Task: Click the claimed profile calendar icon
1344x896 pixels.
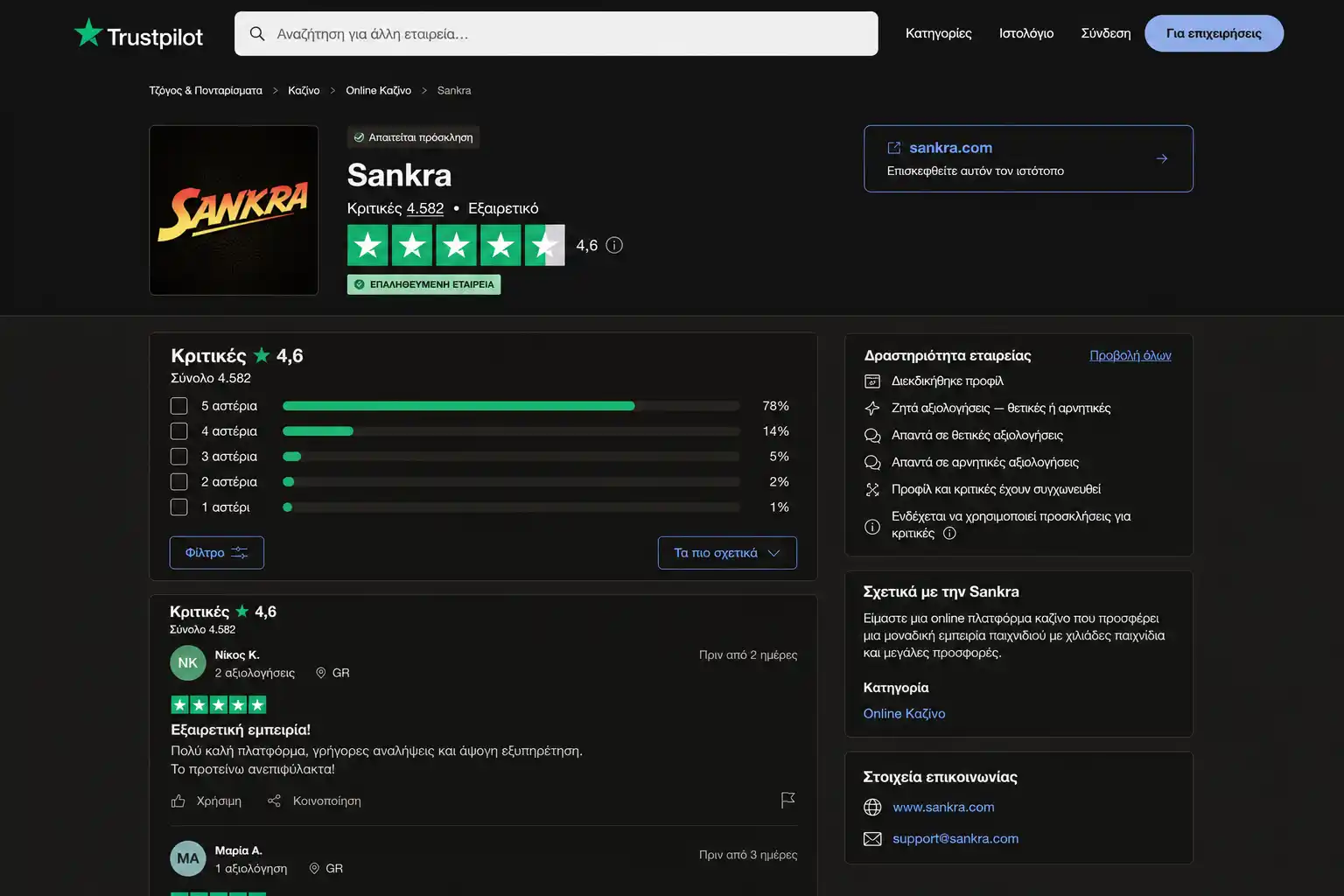Action: tap(872, 381)
